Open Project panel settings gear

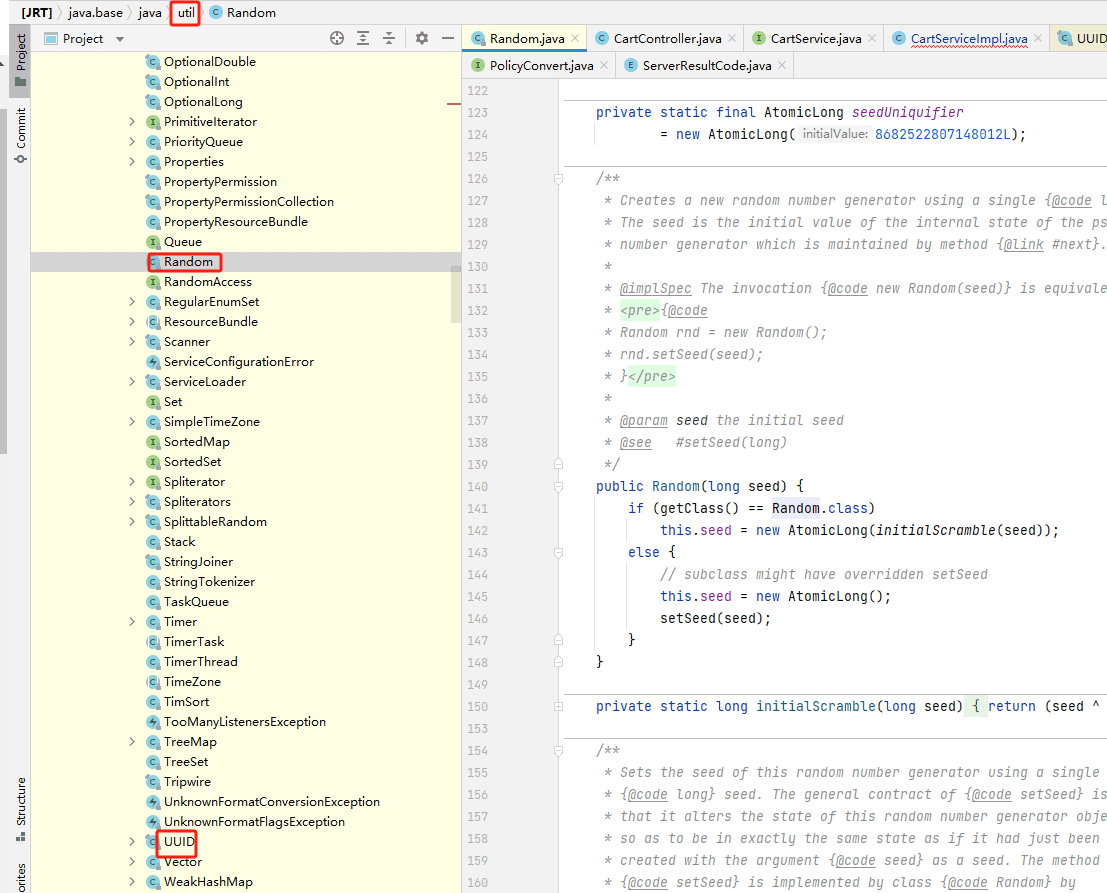(x=421, y=39)
